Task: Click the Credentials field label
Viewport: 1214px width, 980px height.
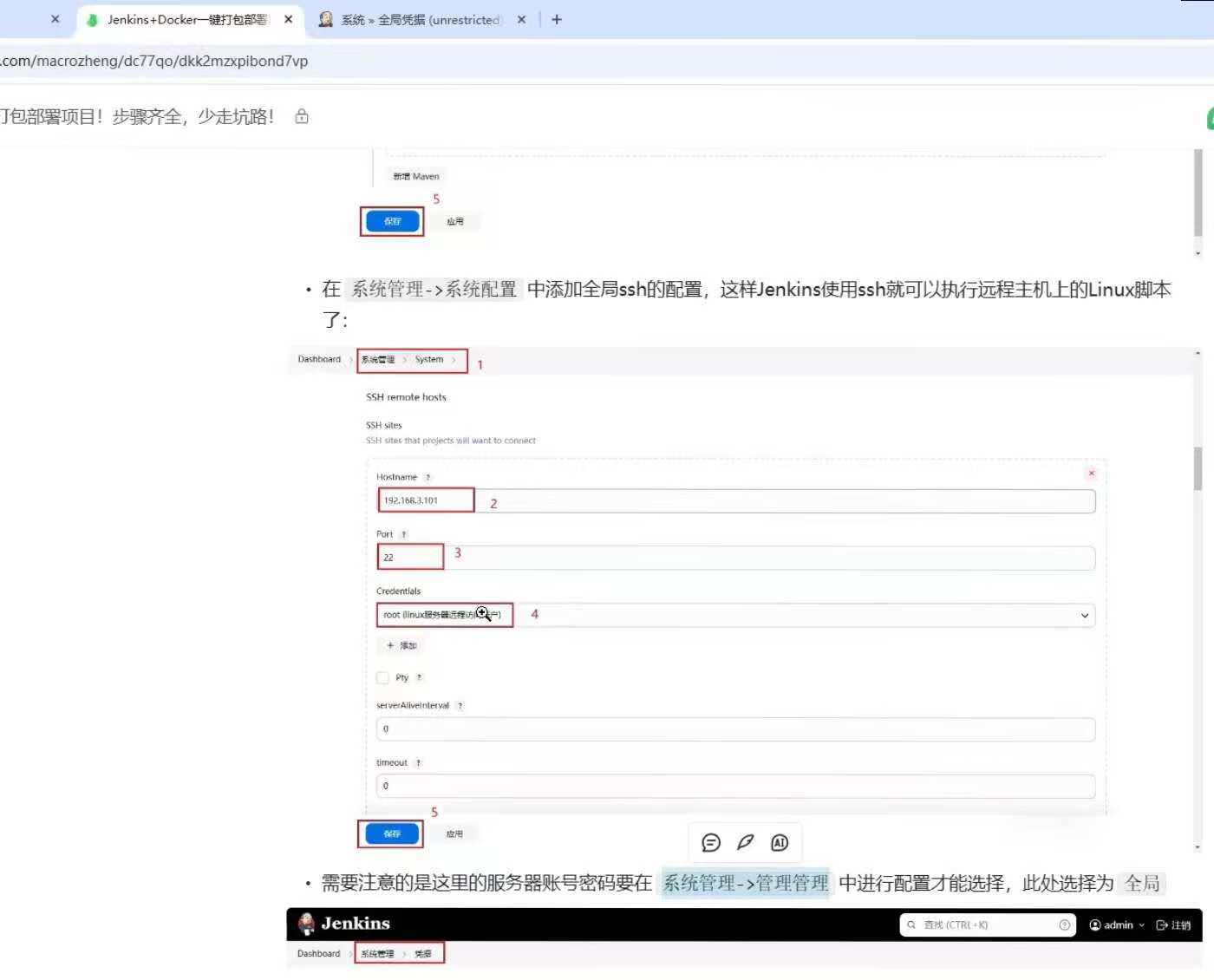Action: tap(398, 591)
